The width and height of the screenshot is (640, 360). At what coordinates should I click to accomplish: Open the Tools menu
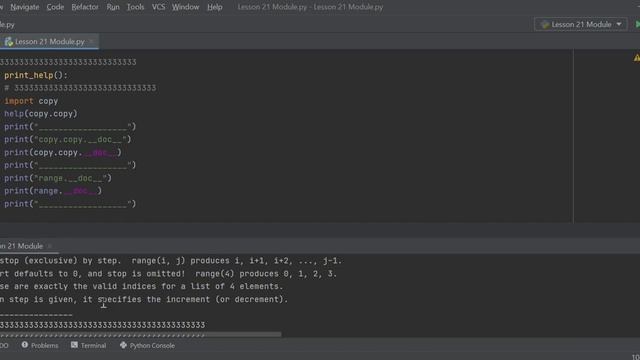135,7
